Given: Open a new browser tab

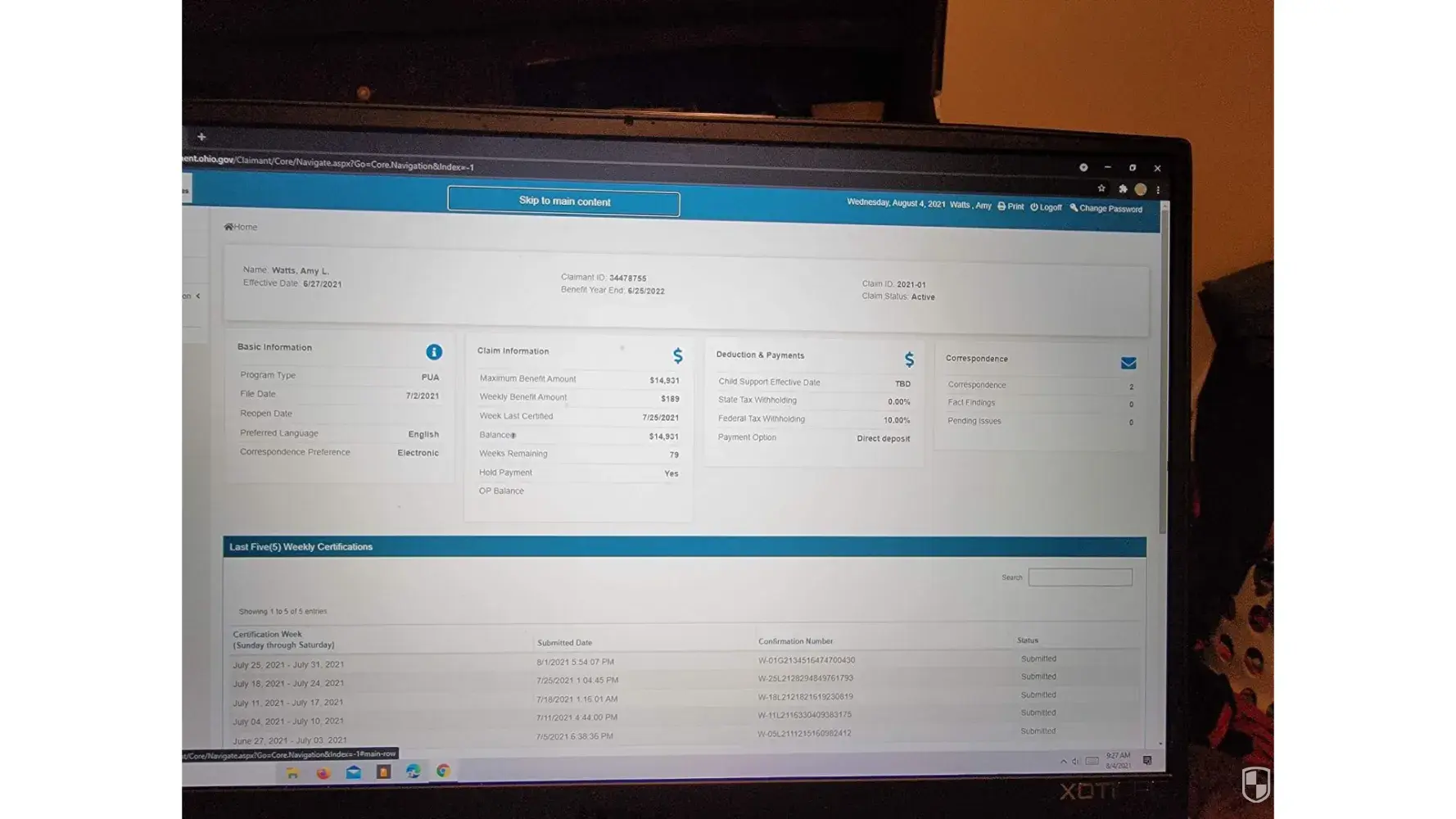Looking at the screenshot, I should (201, 137).
